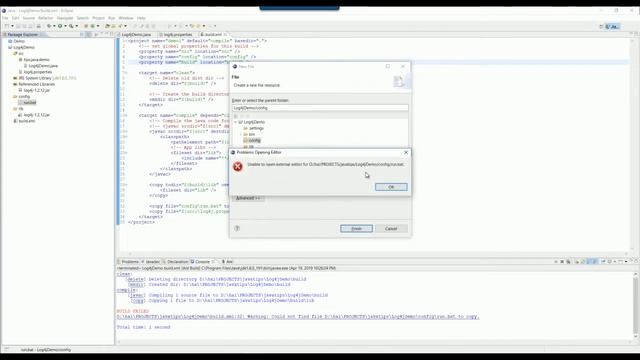Open the Refactor menu
640x360 pixels.
pyautogui.click(x=46, y=18)
